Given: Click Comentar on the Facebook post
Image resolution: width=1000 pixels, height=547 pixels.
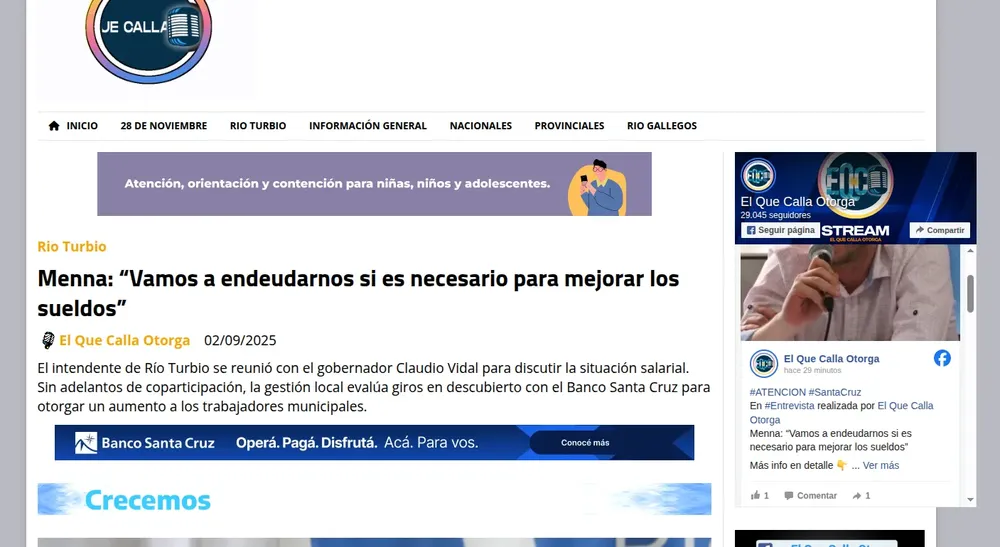Looking at the screenshot, I should click(x=811, y=495).
